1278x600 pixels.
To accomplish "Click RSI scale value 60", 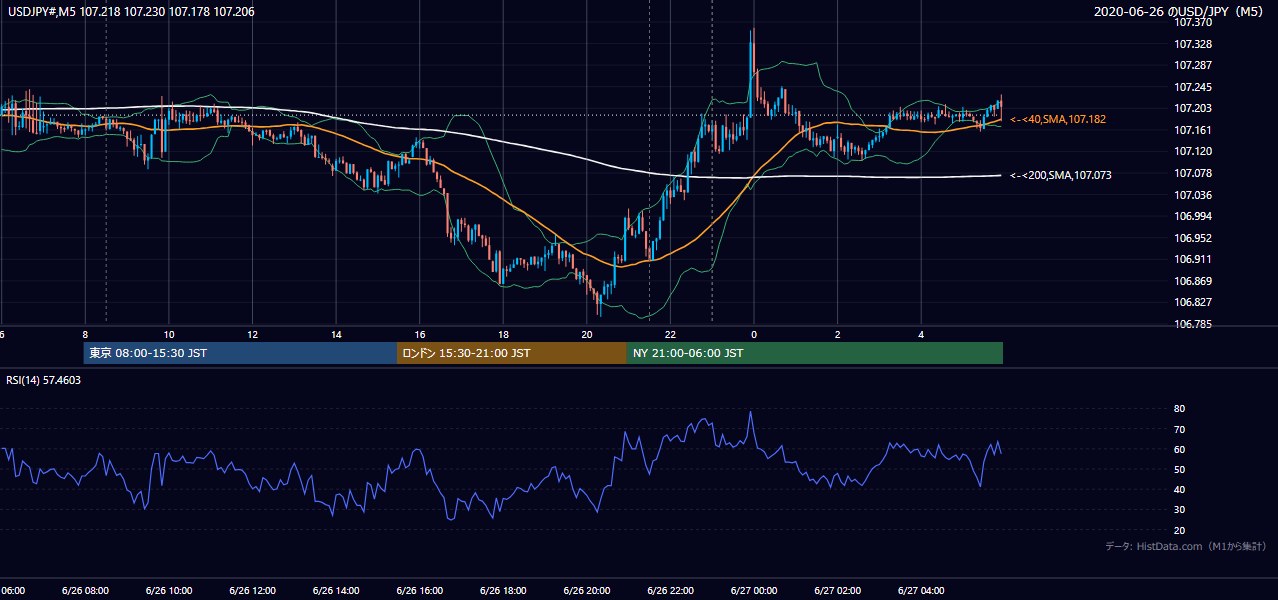I will [x=1180, y=449].
